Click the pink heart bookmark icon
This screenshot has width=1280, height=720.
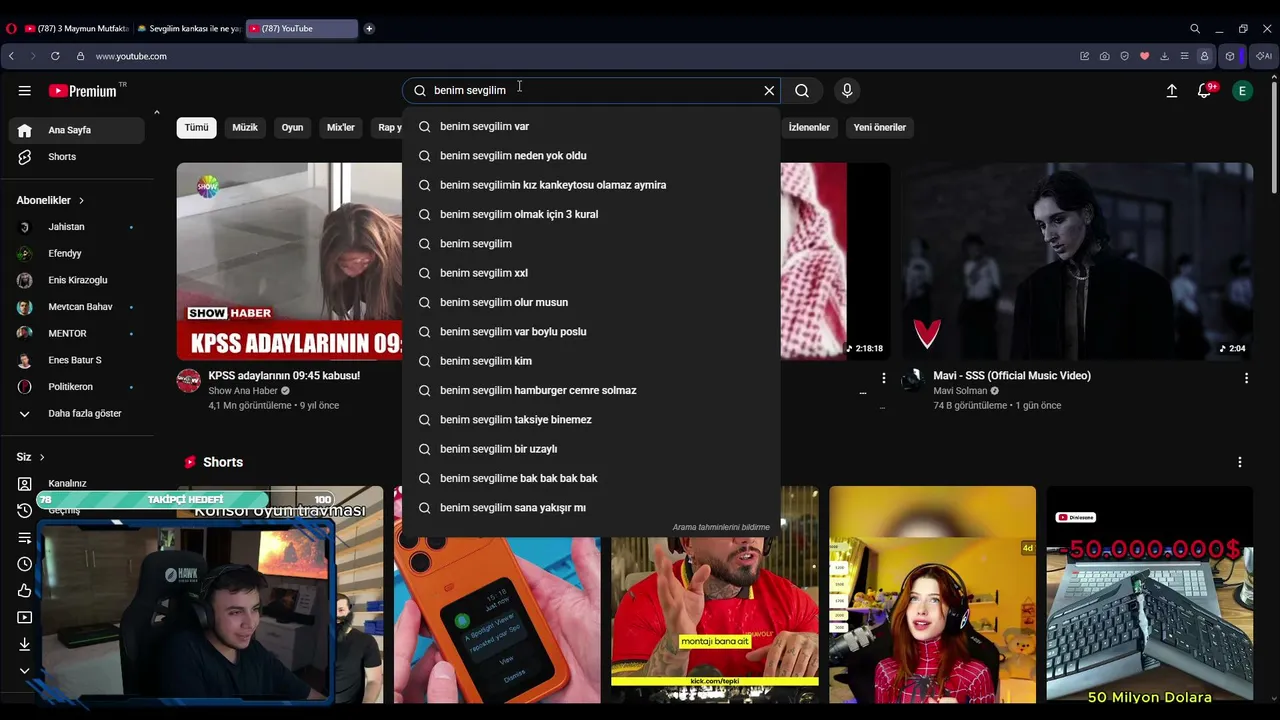(1144, 56)
